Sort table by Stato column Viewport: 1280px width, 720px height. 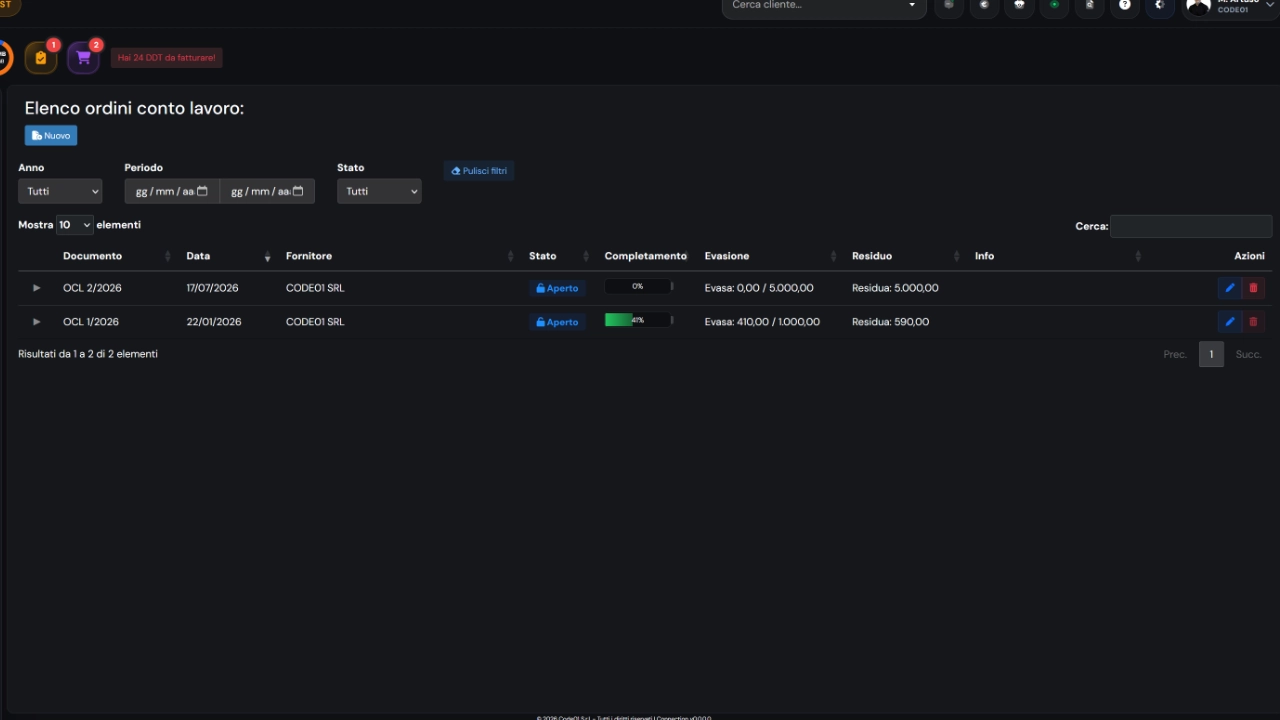[559, 256]
